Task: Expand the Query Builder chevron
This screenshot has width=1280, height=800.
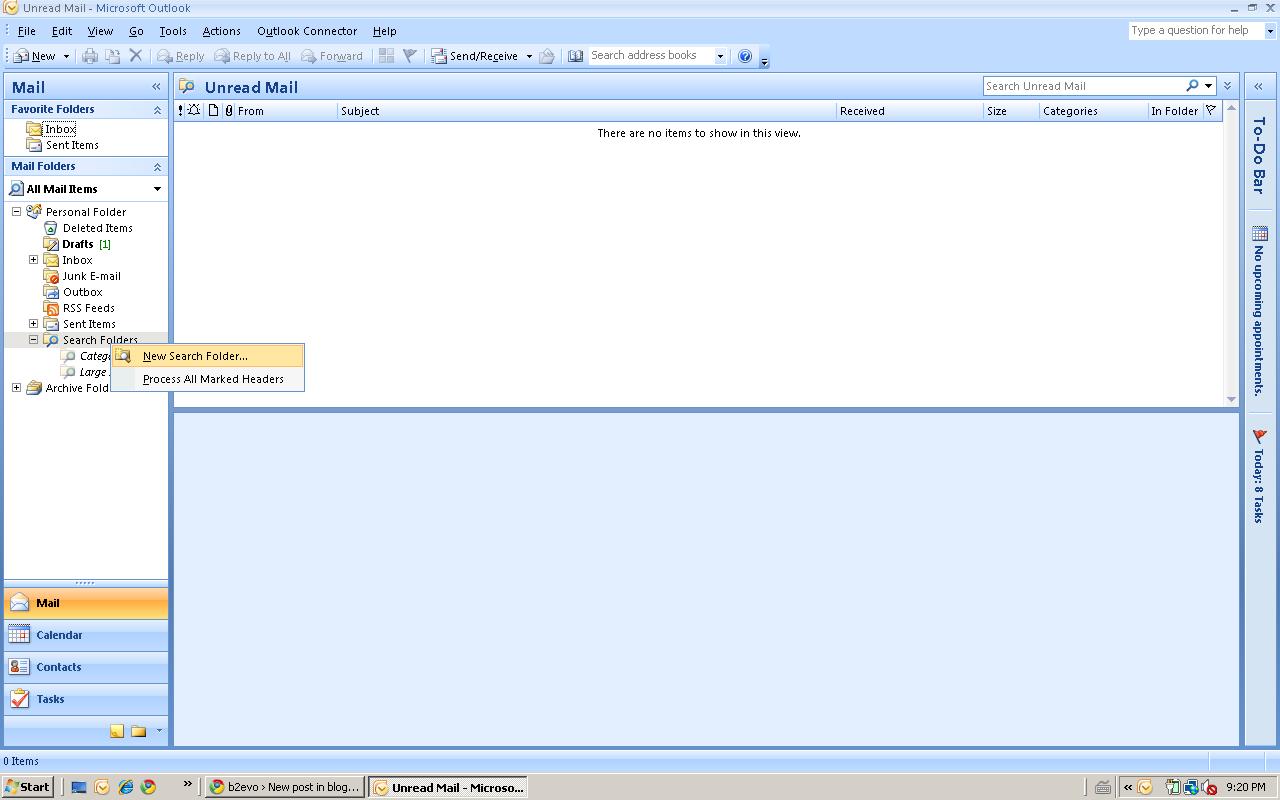Action: pos(1227,86)
